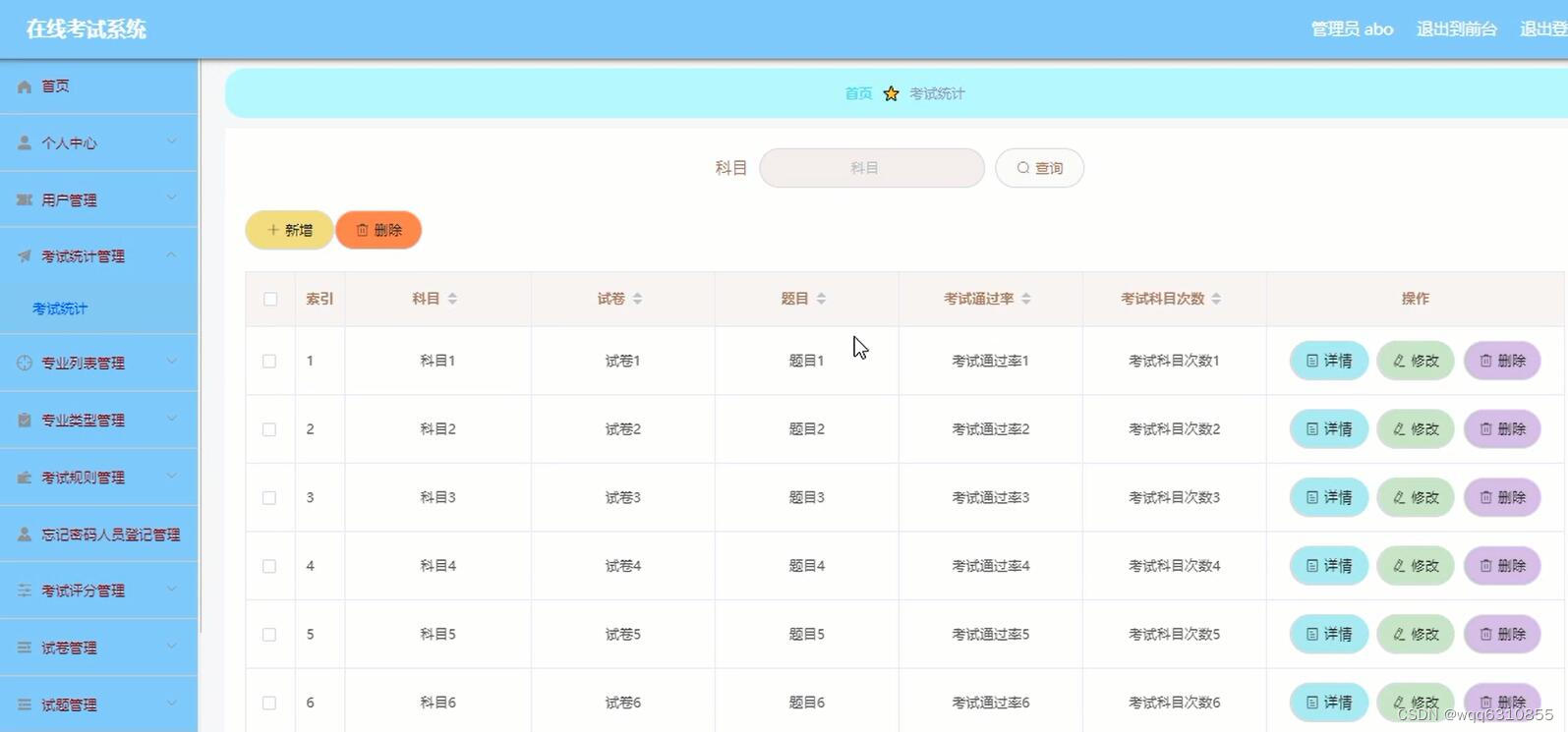This screenshot has width=1568, height=732.
Task: Click cell 考试科目次数5
Action: [x=1175, y=635]
